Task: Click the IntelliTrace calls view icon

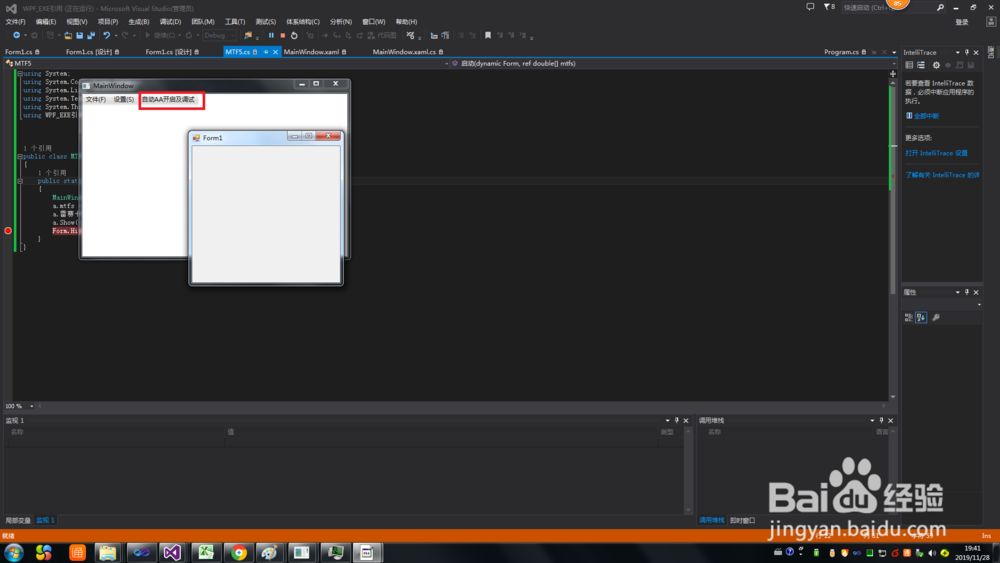Action: pyautogui.click(x=921, y=65)
